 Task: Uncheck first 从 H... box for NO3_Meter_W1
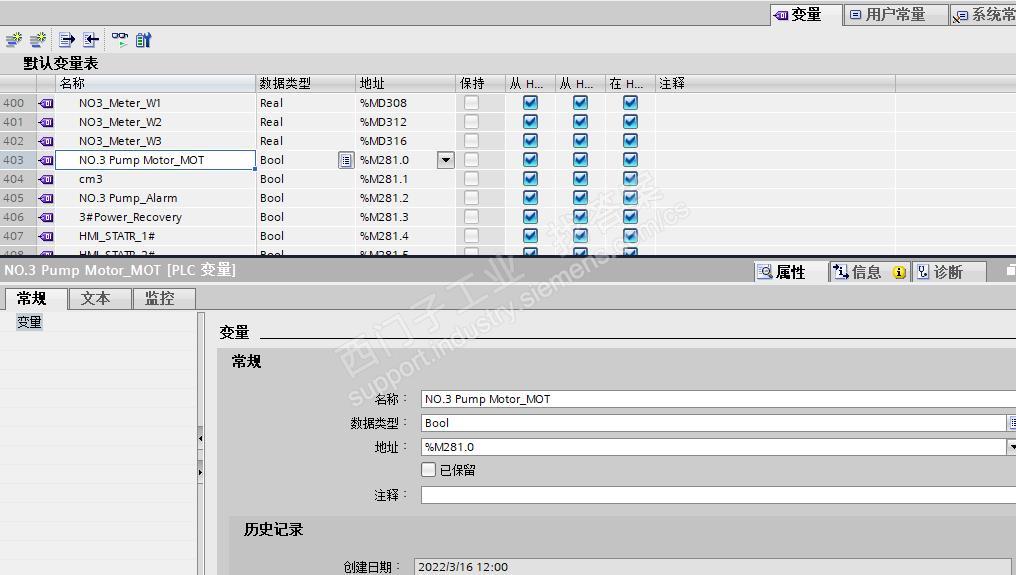[x=530, y=103]
